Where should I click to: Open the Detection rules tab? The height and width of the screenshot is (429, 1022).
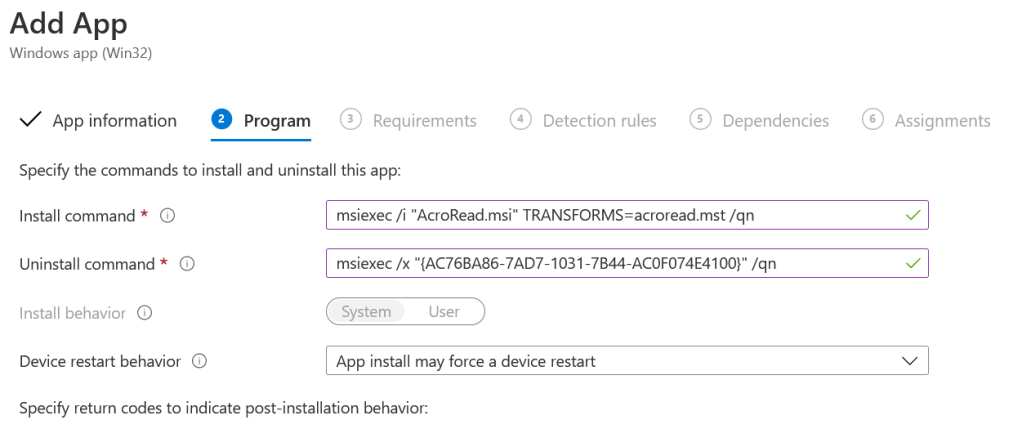click(599, 121)
